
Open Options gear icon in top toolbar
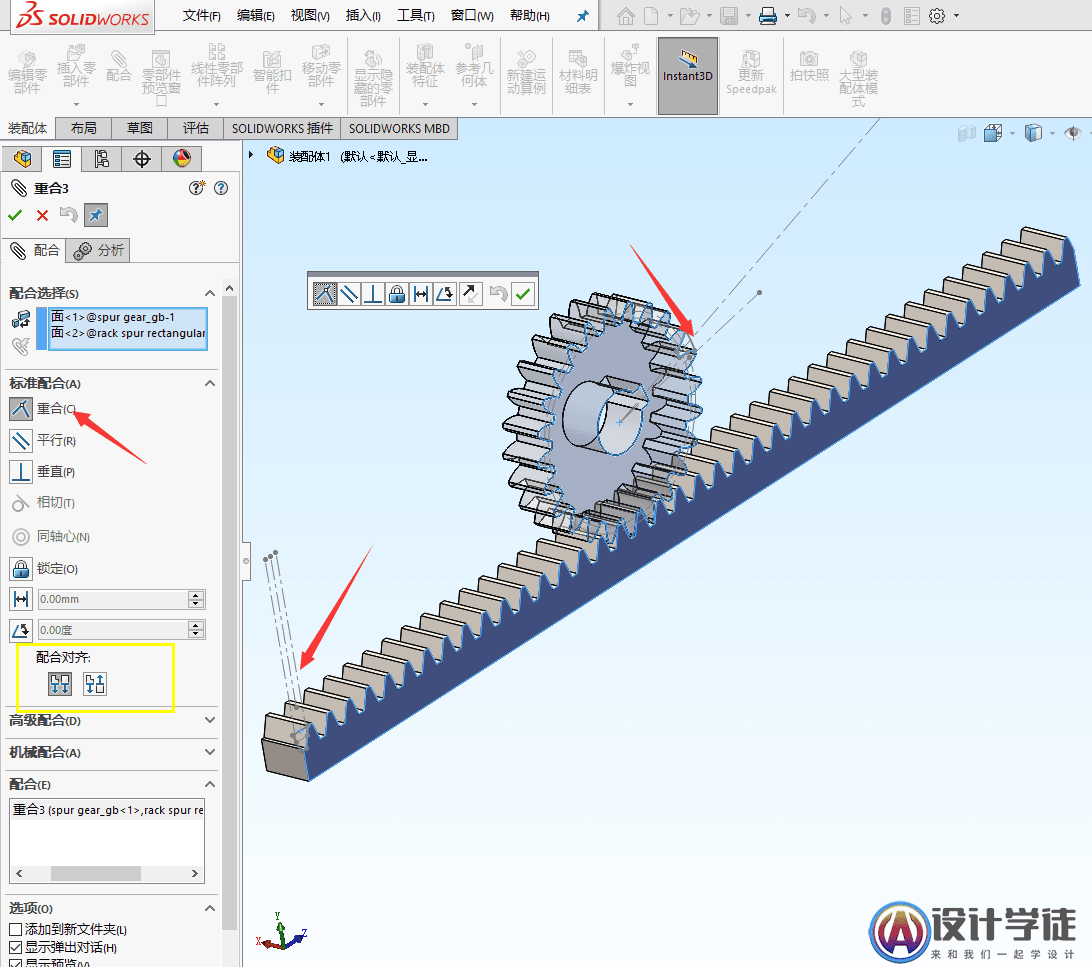pos(937,16)
